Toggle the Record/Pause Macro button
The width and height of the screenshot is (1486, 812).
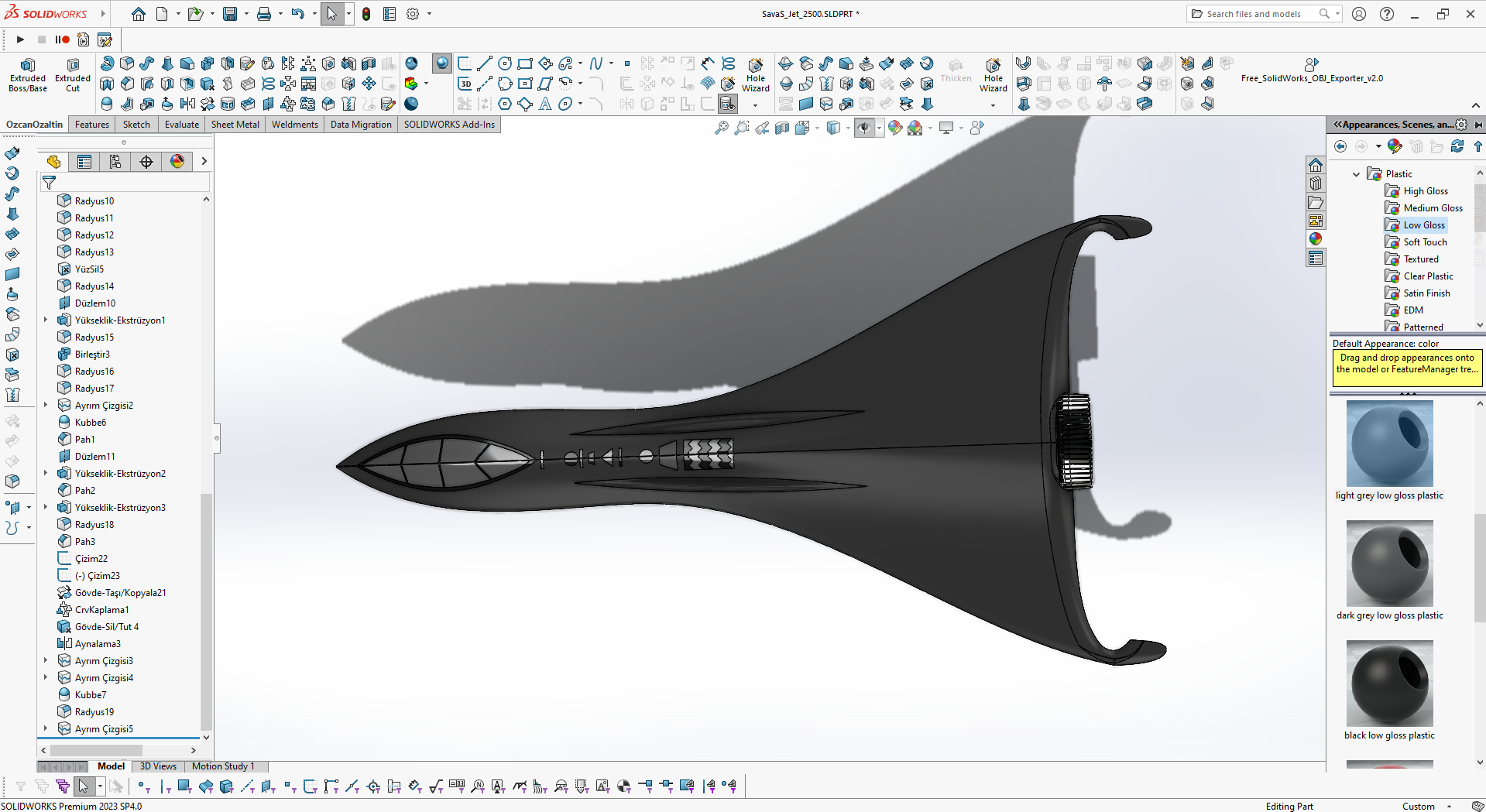(62, 39)
